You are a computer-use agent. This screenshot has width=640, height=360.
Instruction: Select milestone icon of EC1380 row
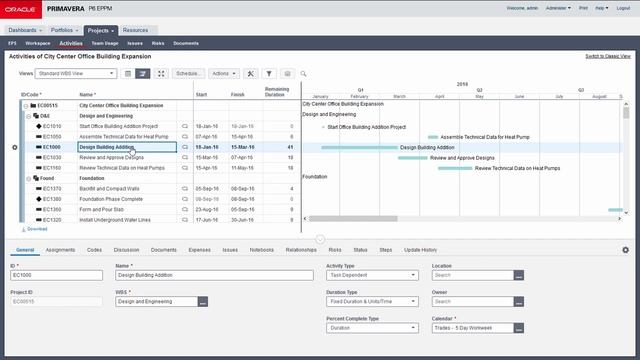(39, 199)
